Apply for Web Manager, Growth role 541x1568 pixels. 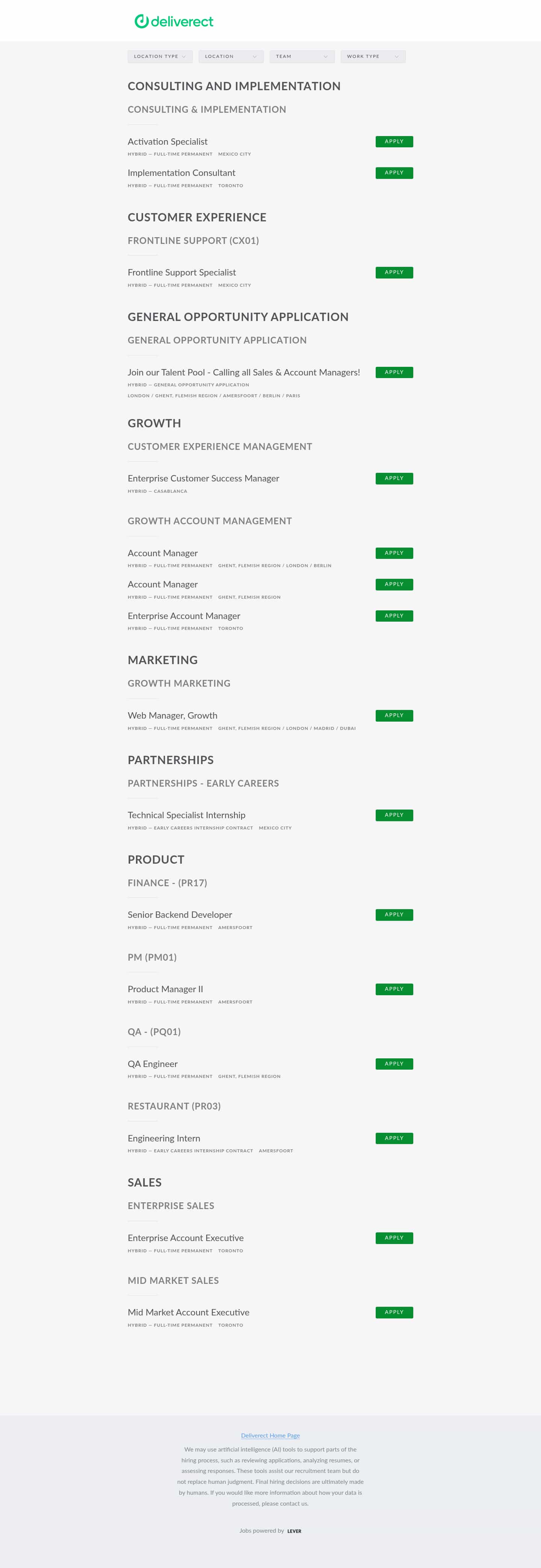pos(394,715)
